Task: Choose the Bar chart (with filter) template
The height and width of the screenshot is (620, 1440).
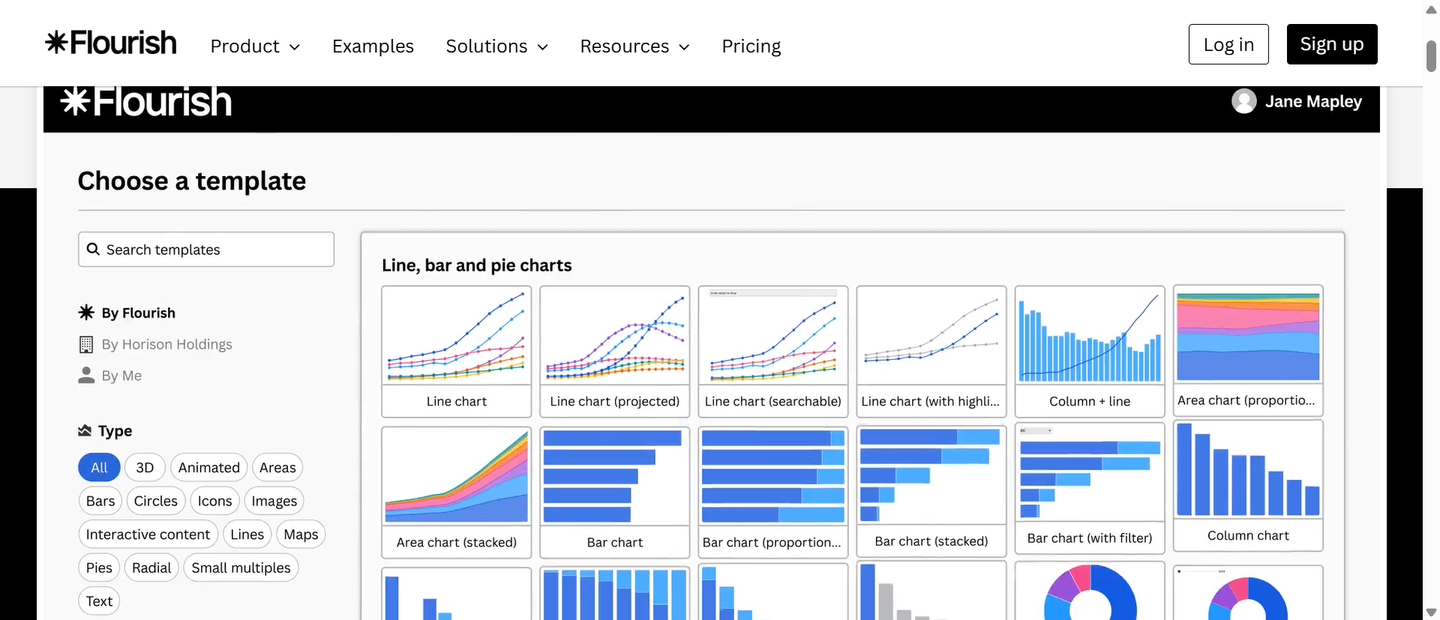Action: point(1090,487)
